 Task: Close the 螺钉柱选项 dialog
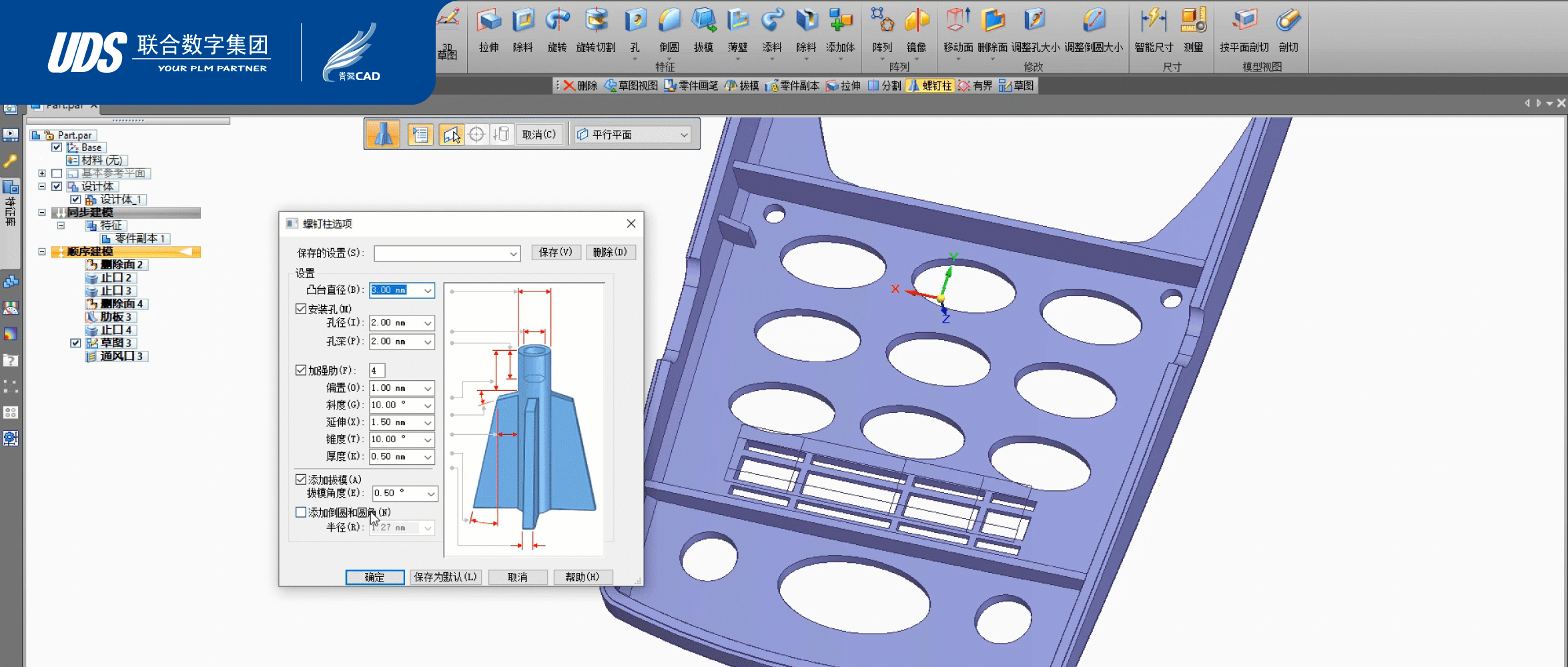(x=631, y=223)
